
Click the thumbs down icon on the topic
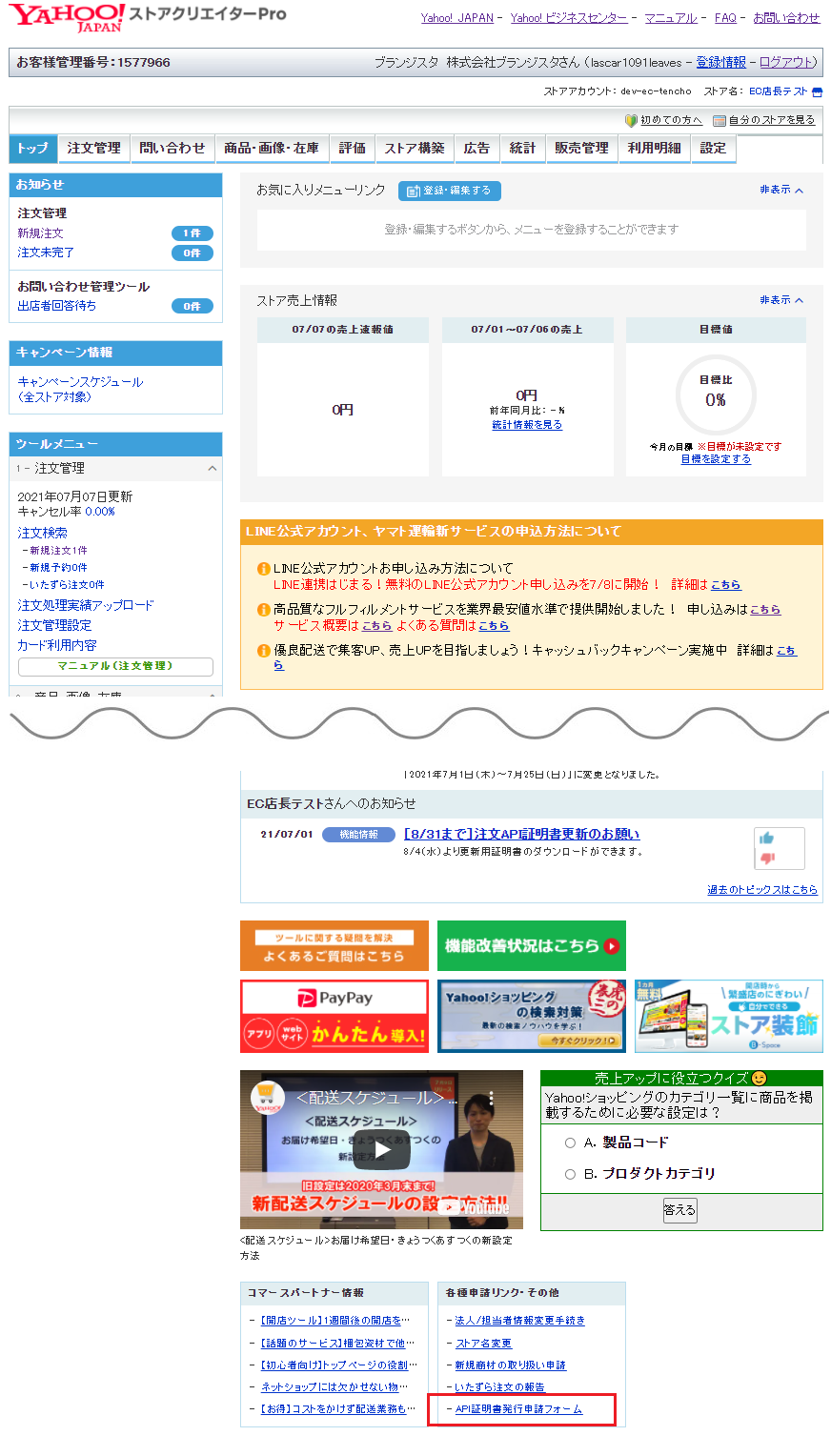coord(767,858)
